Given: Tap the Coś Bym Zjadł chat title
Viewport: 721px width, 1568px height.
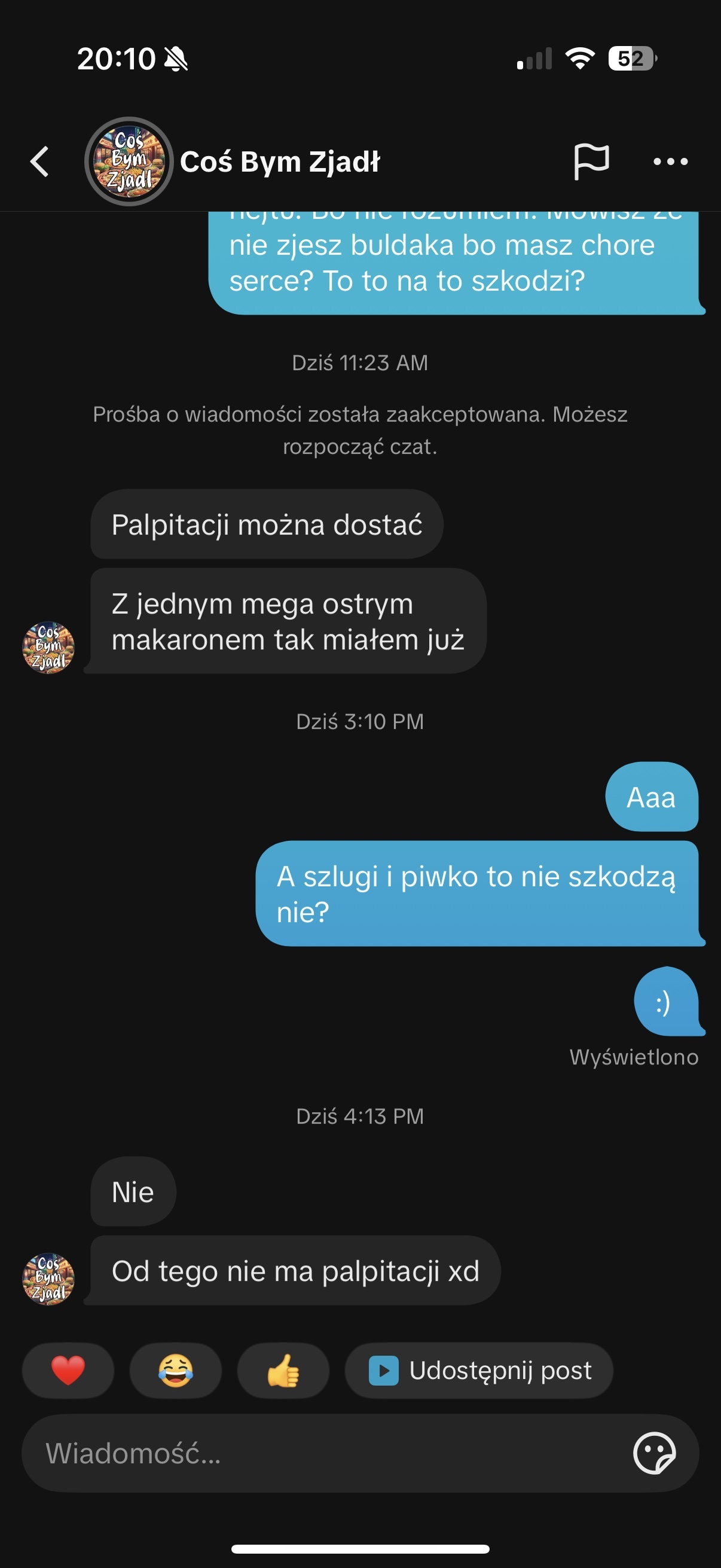Looking at the screenshot, I should click(x=280, y=162).
